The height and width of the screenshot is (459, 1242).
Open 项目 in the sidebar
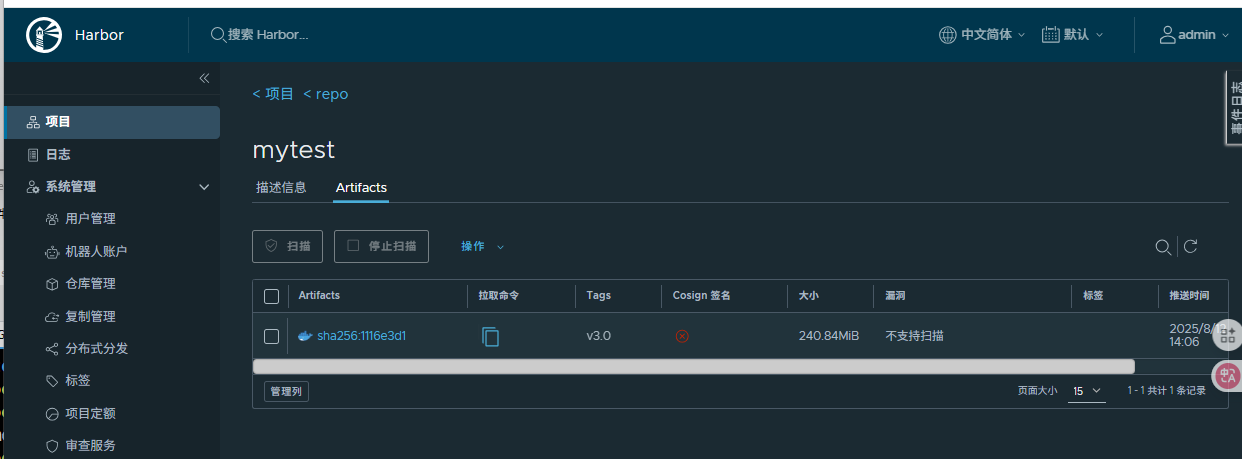click(112, 122)
